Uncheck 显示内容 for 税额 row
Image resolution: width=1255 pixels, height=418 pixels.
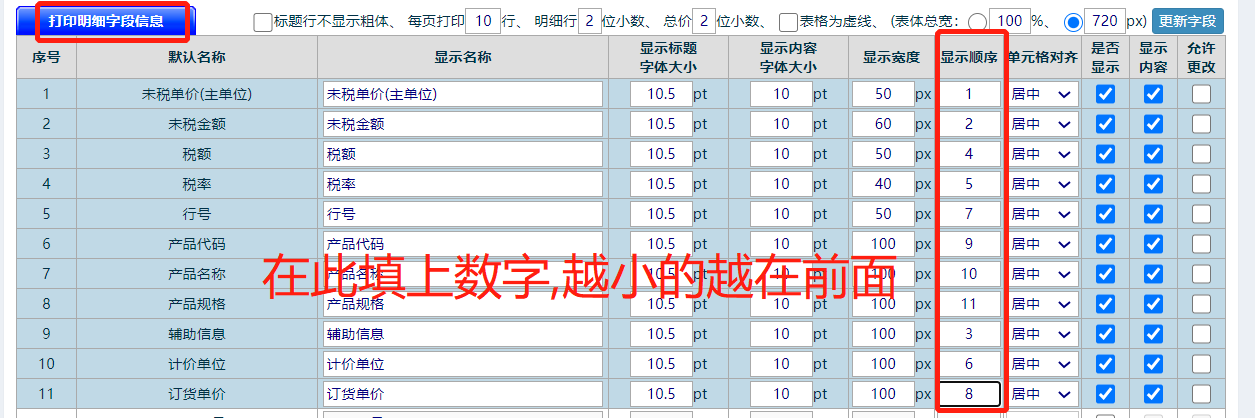click(1153, 155)
